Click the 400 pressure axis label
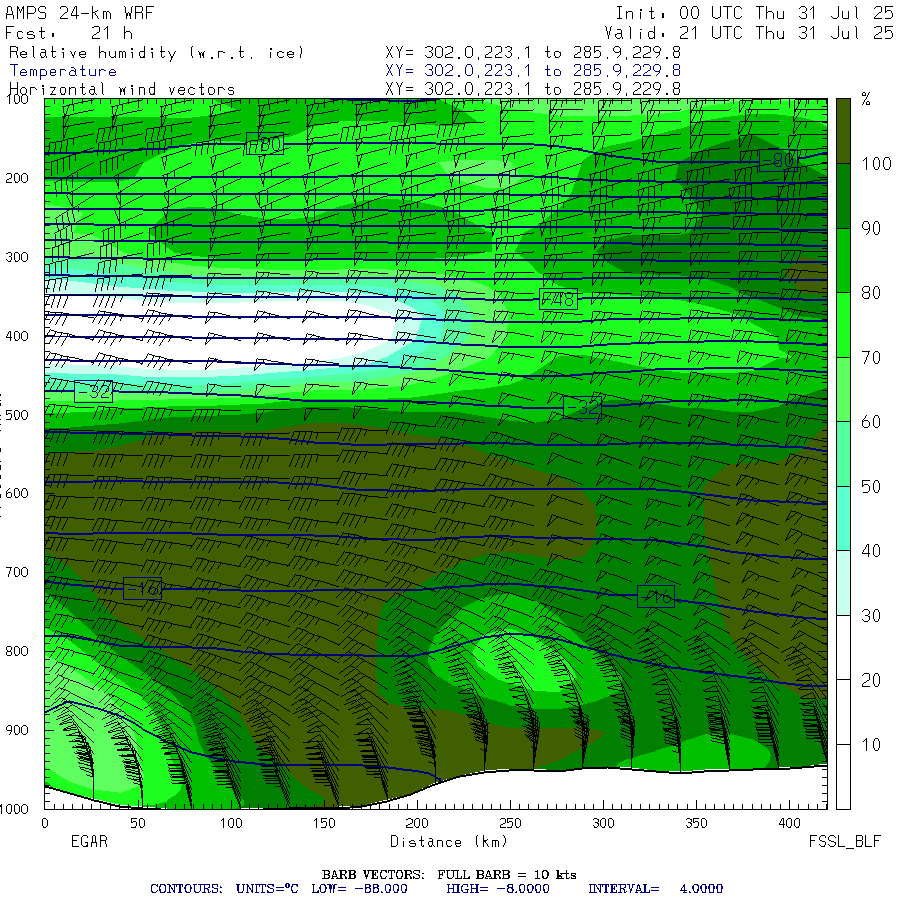This screenshot has width=900, height=900. click(17, 336)
